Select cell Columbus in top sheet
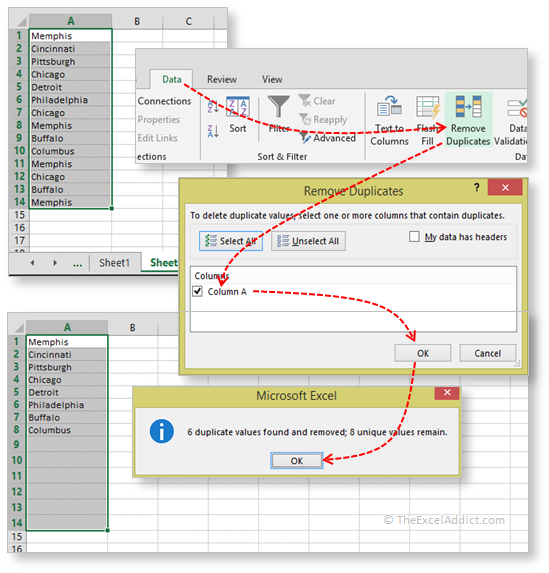549x573 pixels. coord(70,151)
